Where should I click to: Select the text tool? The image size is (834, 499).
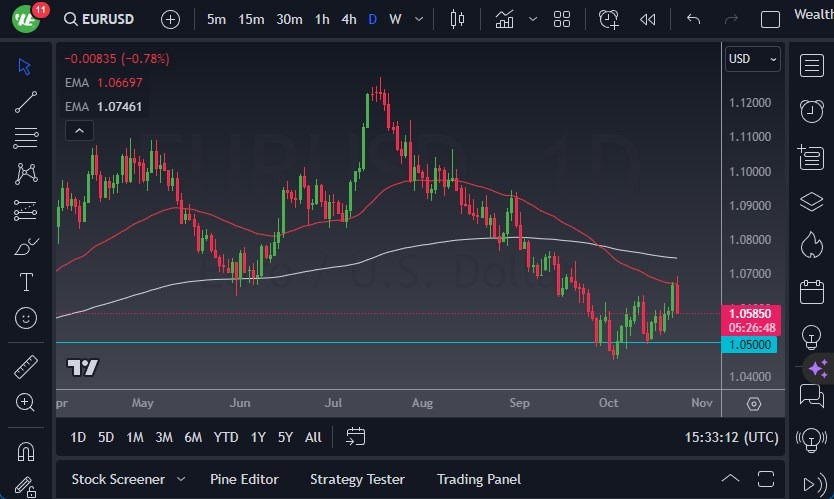pyautogui.click(x=26, y=282)
